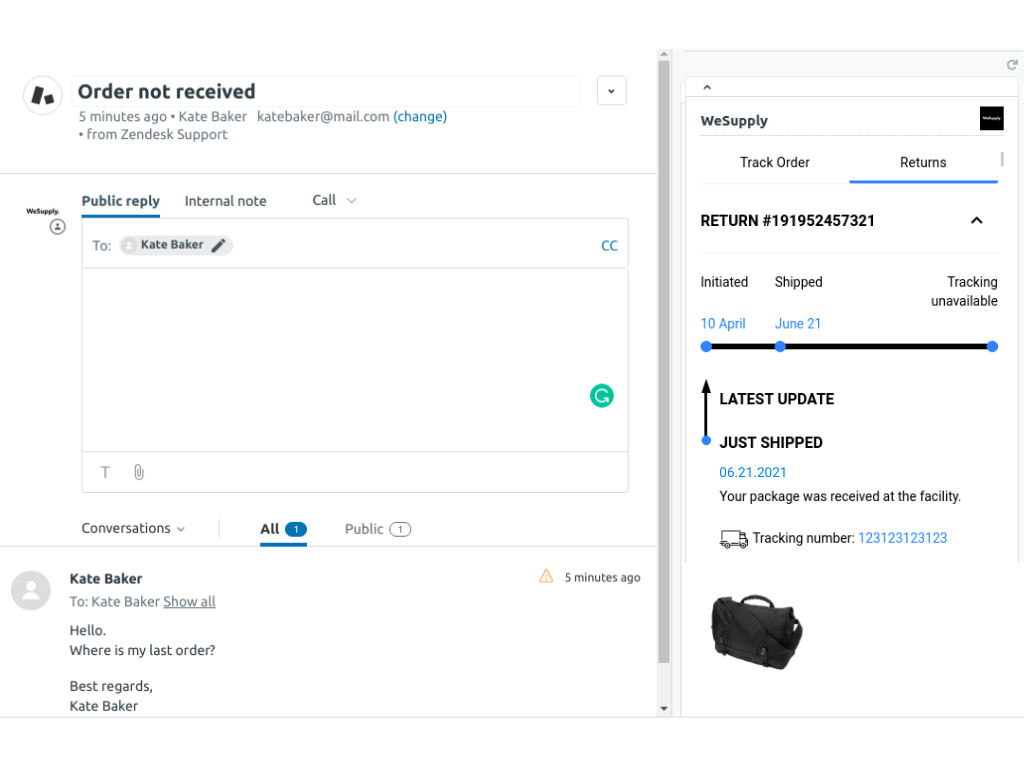This screenshot has width=1024, height=768.
Task: Collapse the WeSupply app panel chevron
Action: (706, 88)
